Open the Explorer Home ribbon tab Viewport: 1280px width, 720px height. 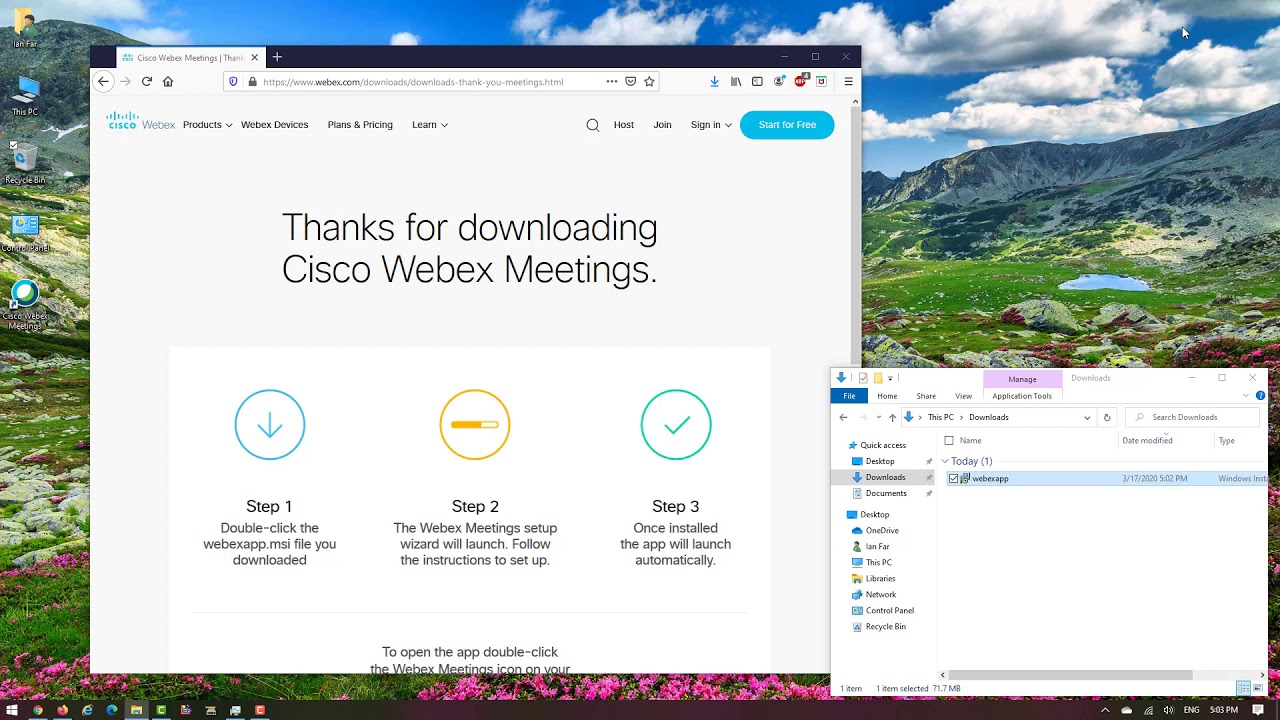(887, 396)
